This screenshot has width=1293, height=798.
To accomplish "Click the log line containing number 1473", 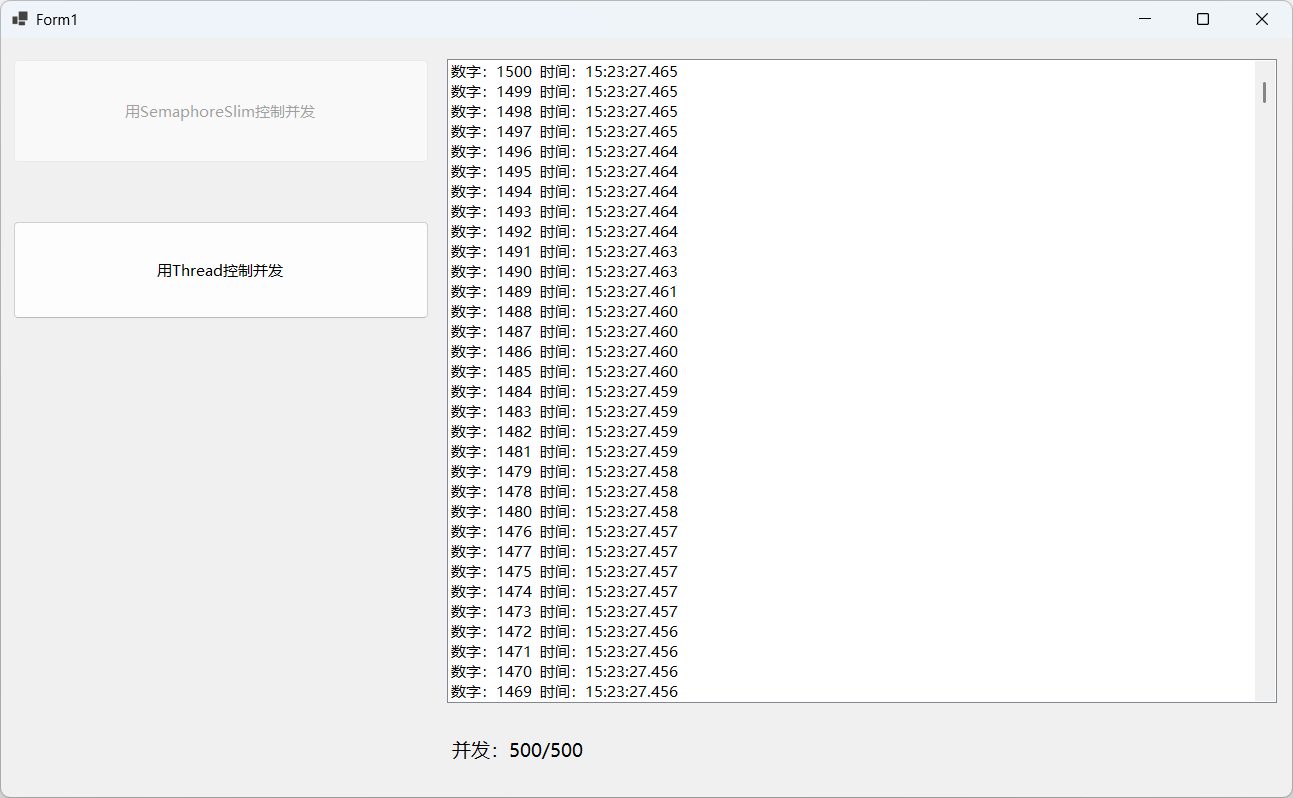I will pos(564,612).
